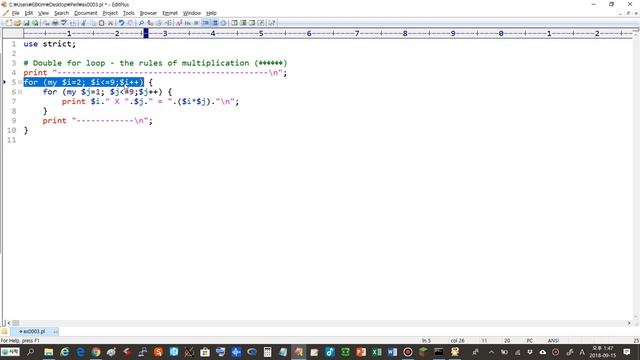Open the Browser menu
This screenshot has width=640, height=360.
tap(148, 13)
